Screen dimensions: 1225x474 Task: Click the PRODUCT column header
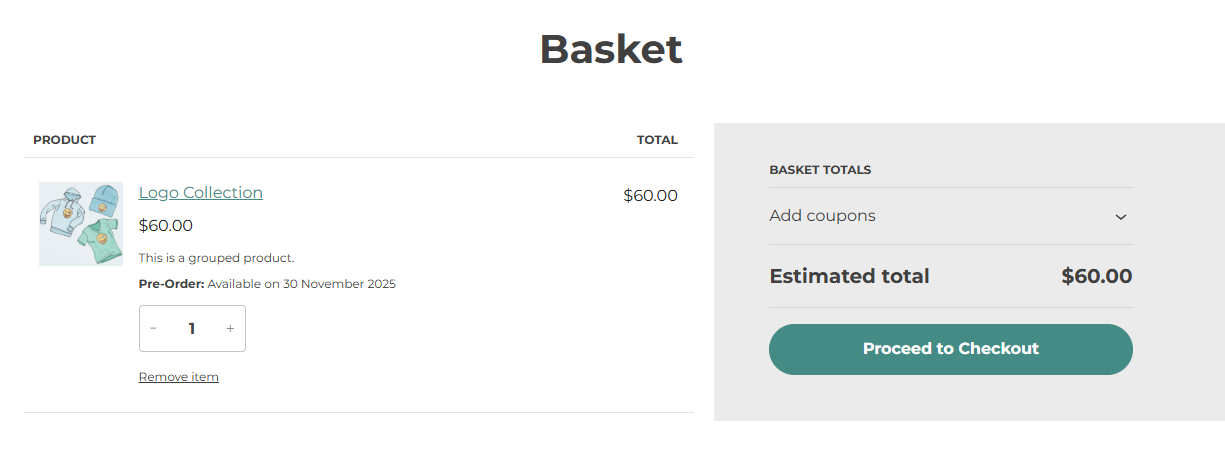64,140
